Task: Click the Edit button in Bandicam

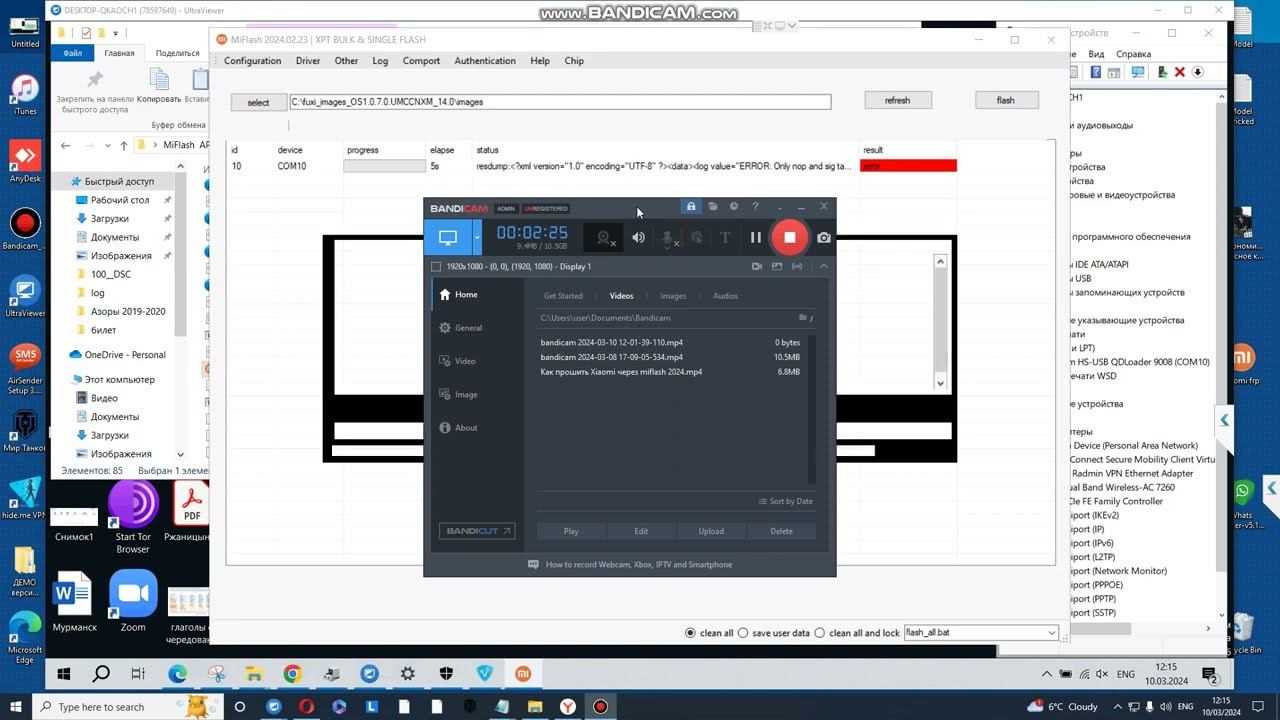Action: click(x=641, y=531)
